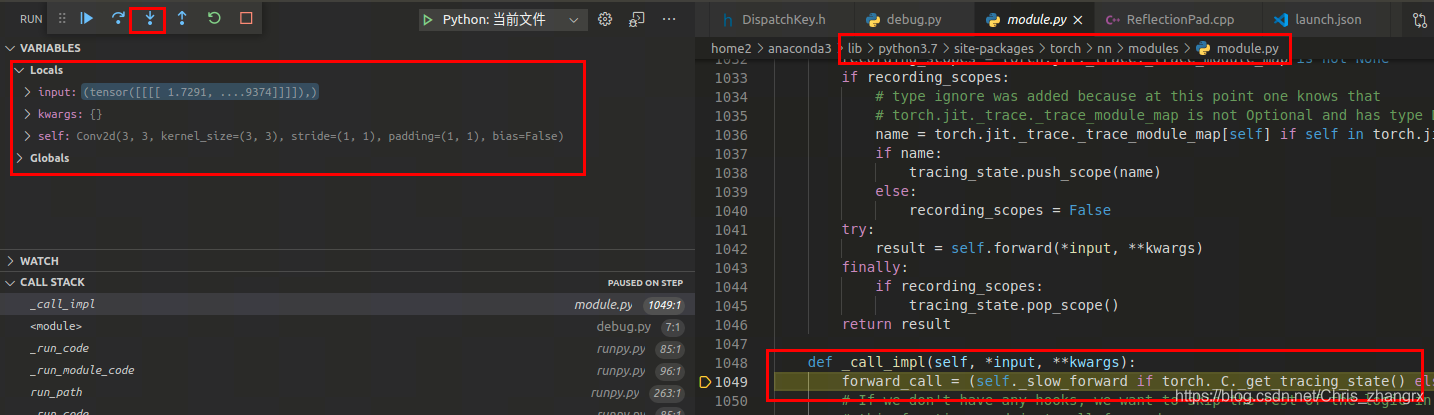Select the _run_module_code stack frame
Viewport: 1434px width, 415px height.
tap(347, 370)
